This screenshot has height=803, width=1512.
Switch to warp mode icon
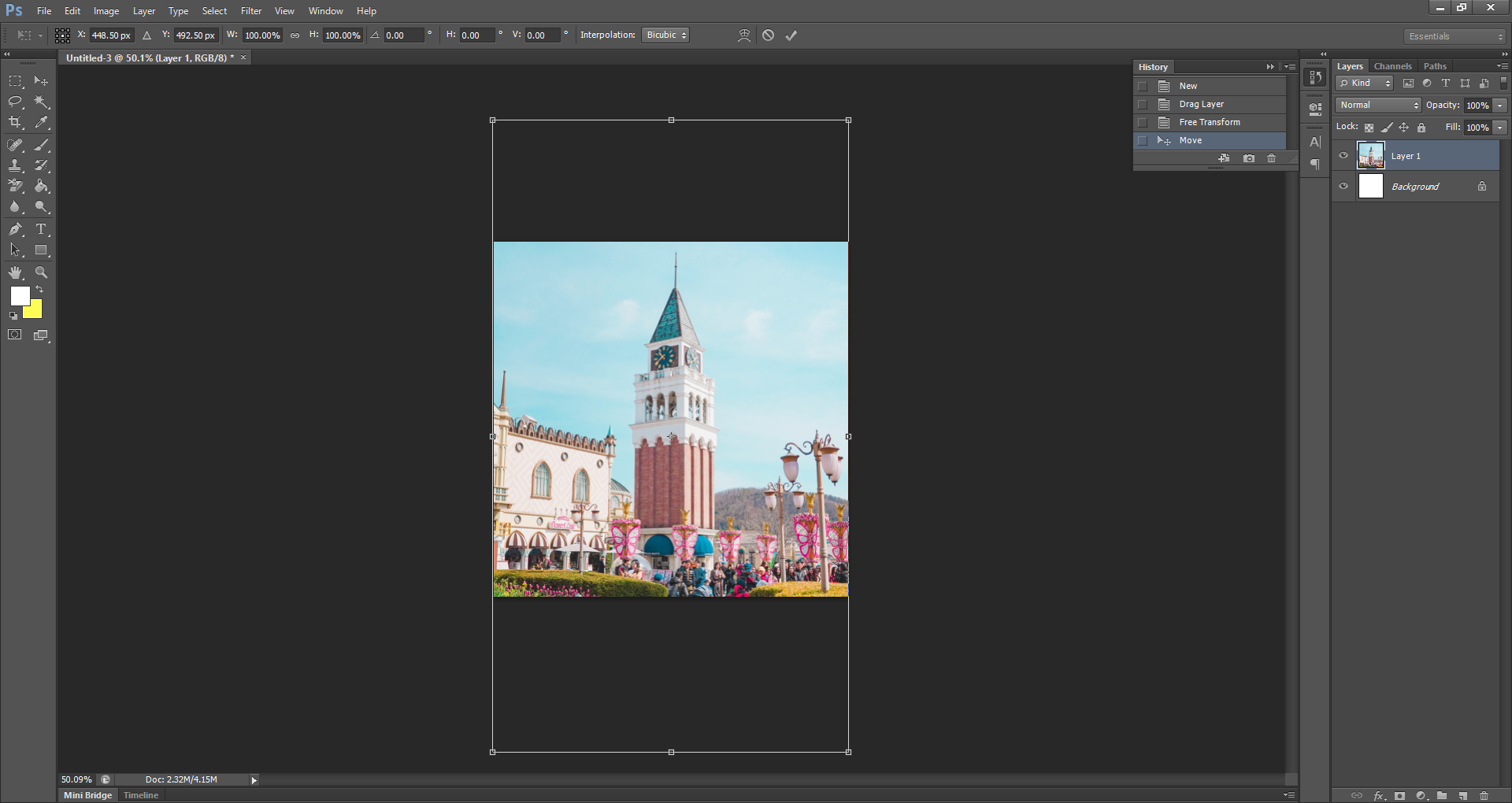(743, 35)
